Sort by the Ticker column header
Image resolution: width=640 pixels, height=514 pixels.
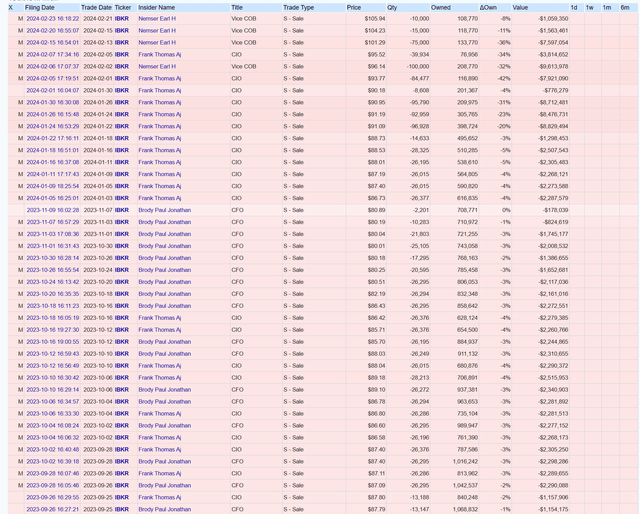(x=123, y=7)
